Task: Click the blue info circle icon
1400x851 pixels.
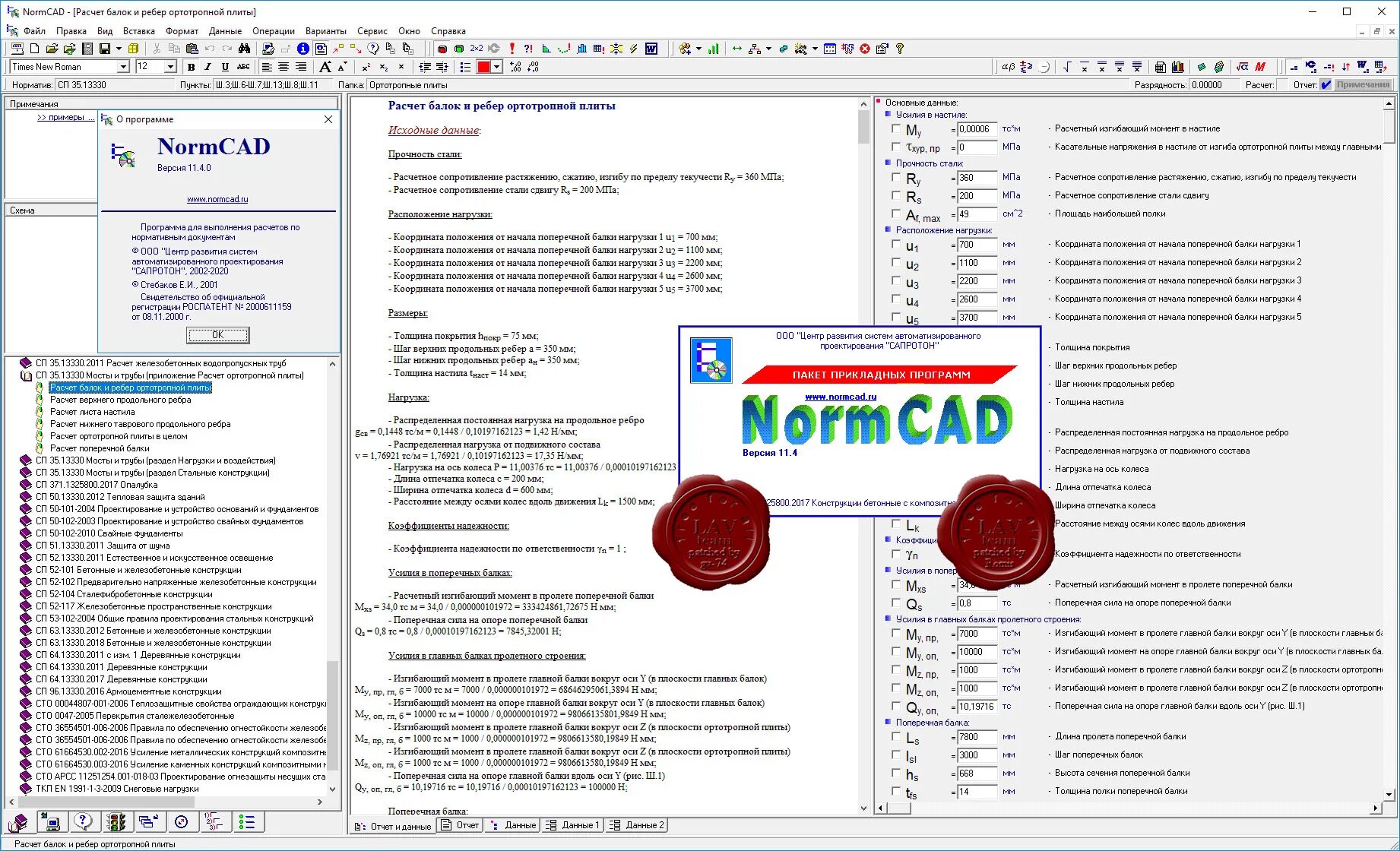Action: [302, 49]
